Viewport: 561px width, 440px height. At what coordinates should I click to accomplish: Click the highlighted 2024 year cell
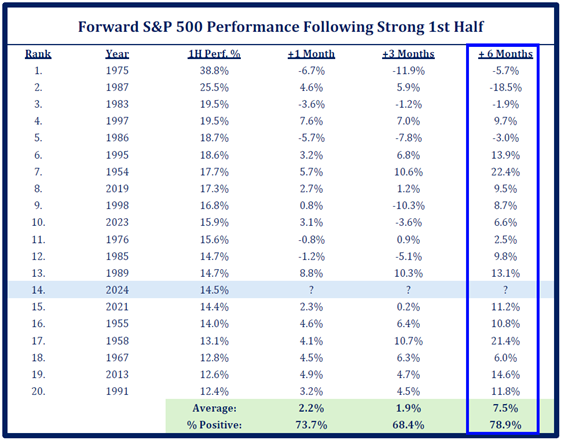(x=117, y=290)
